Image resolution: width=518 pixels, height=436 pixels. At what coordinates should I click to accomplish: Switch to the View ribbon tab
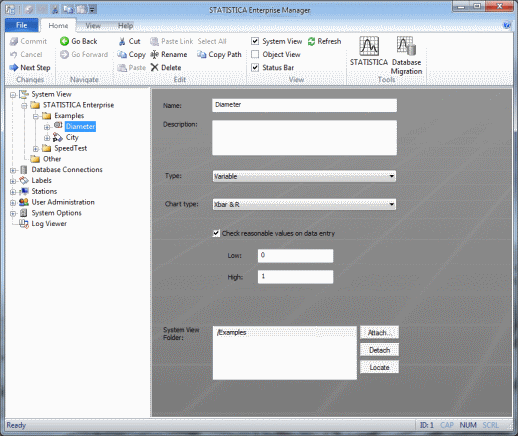coord(93,26)
